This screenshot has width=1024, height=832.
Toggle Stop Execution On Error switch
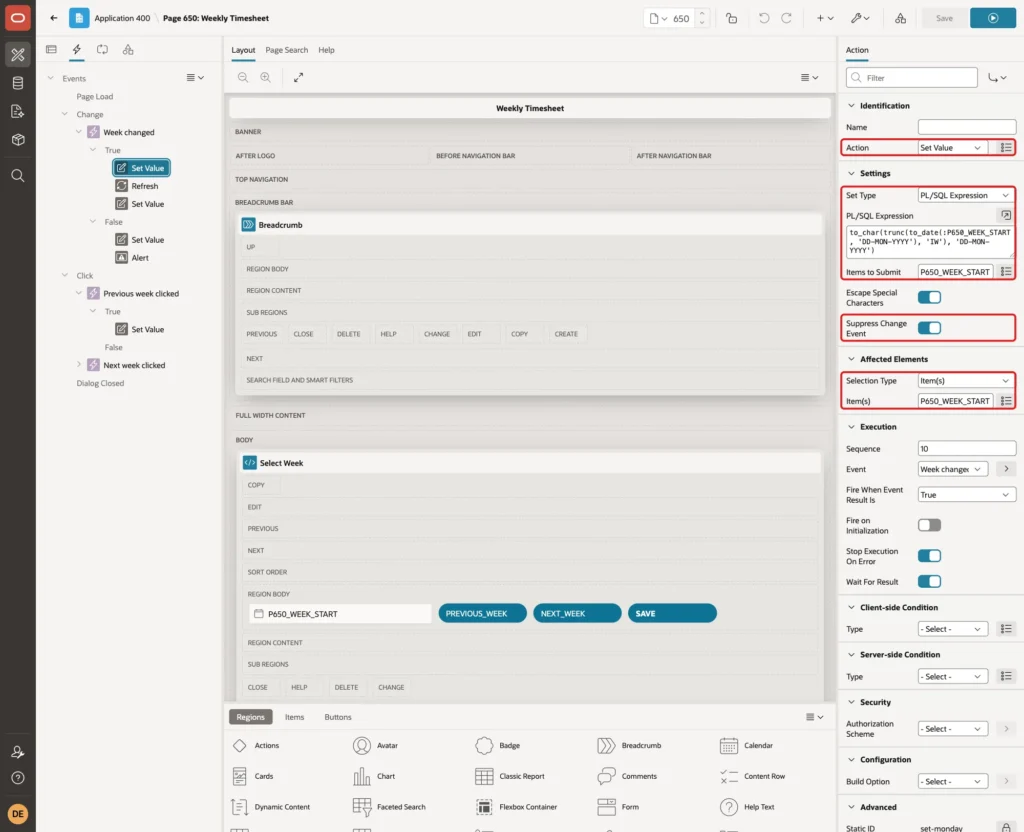coord(929,556)
